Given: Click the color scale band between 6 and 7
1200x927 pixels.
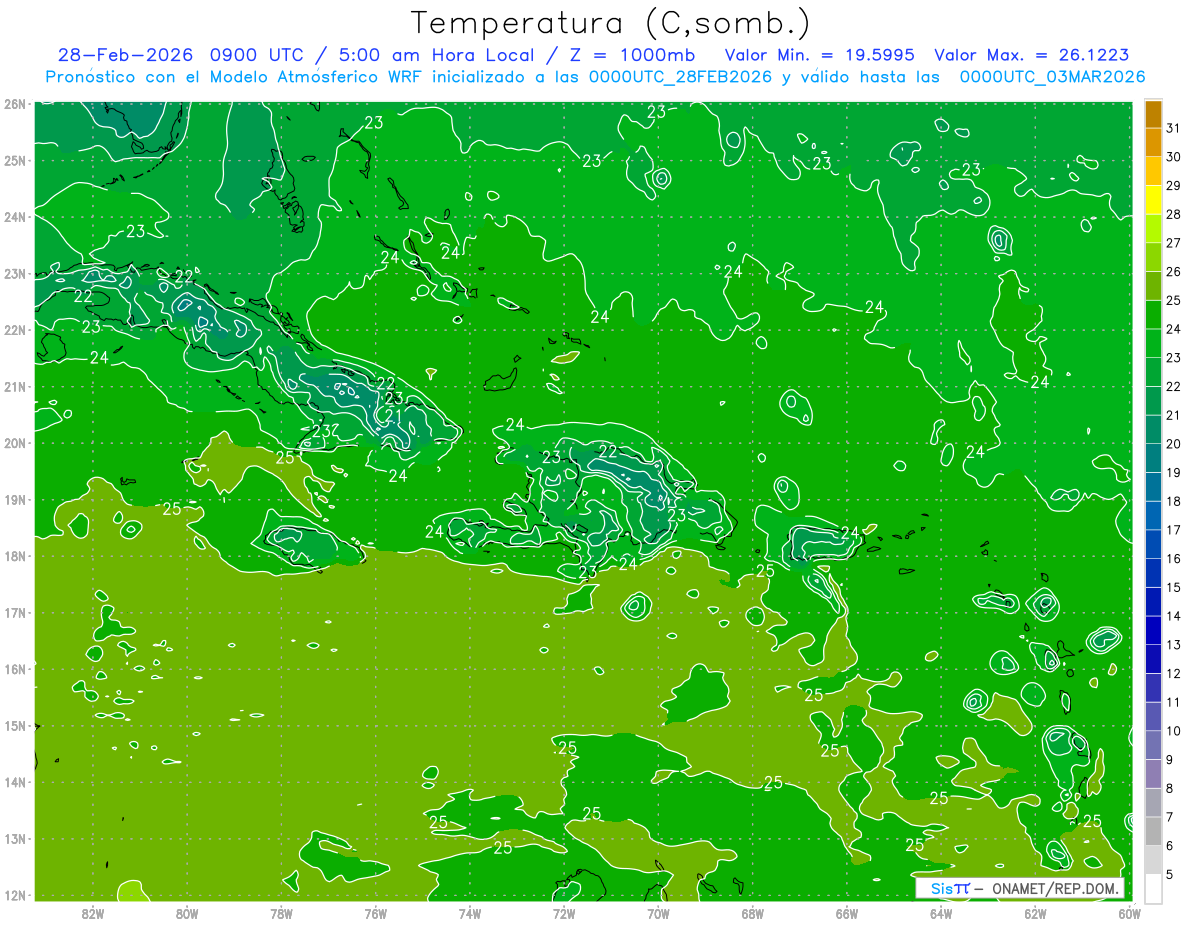Looking at the screenshot, I should click(1153, 831).
